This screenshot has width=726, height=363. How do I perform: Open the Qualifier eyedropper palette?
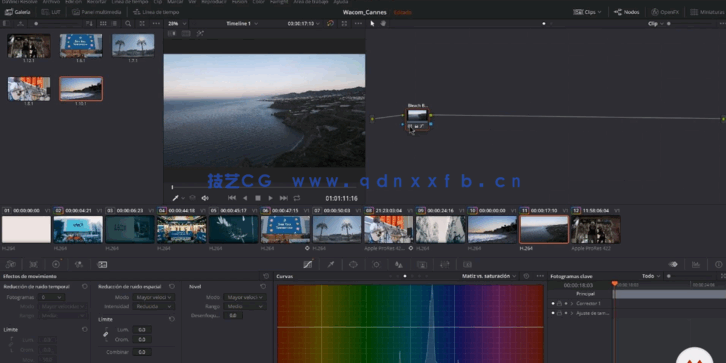tap(331, 264)
